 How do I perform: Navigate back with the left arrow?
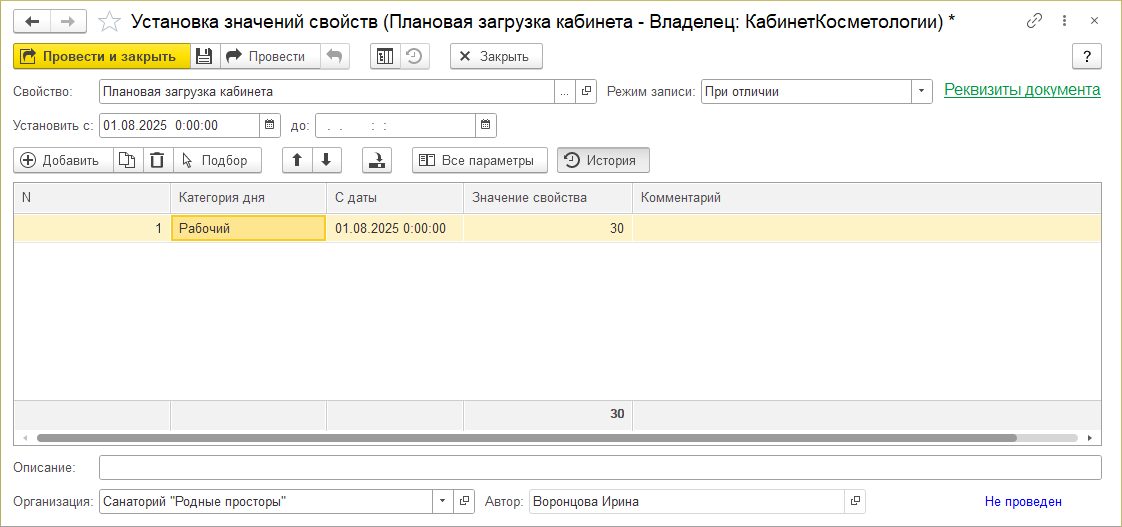[x=32, y=21]
